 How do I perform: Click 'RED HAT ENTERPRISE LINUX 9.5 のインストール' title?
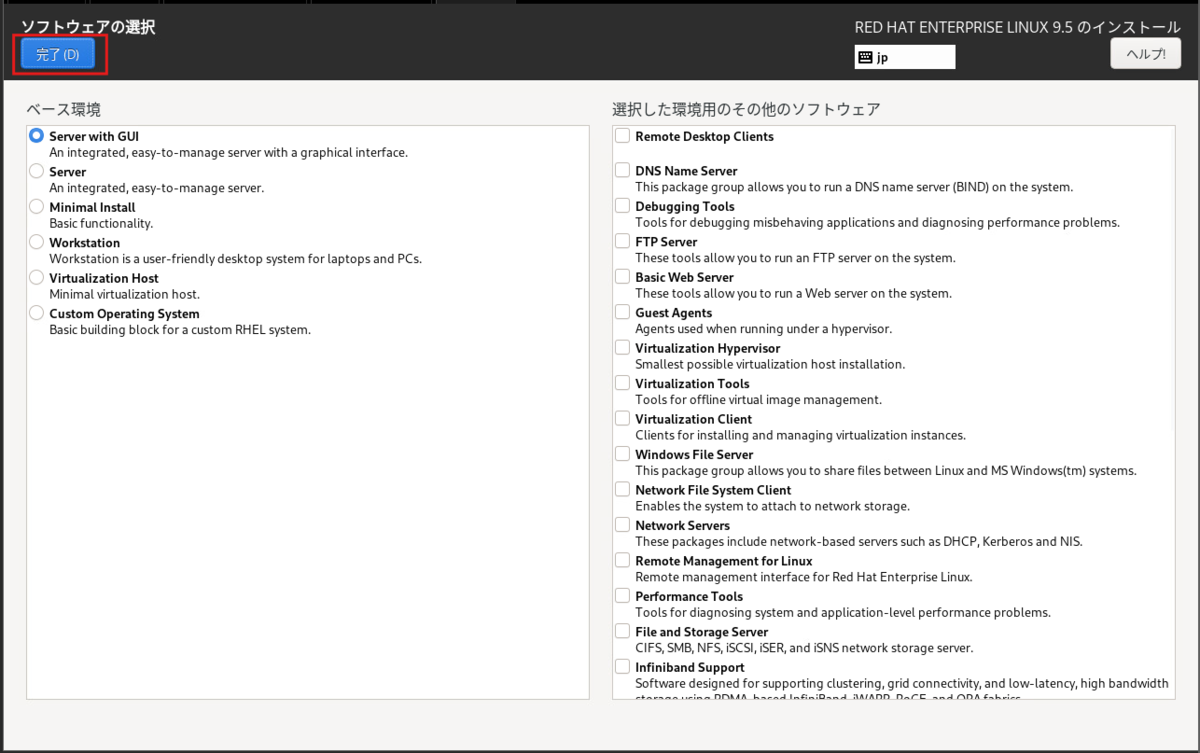click(x=1017, y=27)
